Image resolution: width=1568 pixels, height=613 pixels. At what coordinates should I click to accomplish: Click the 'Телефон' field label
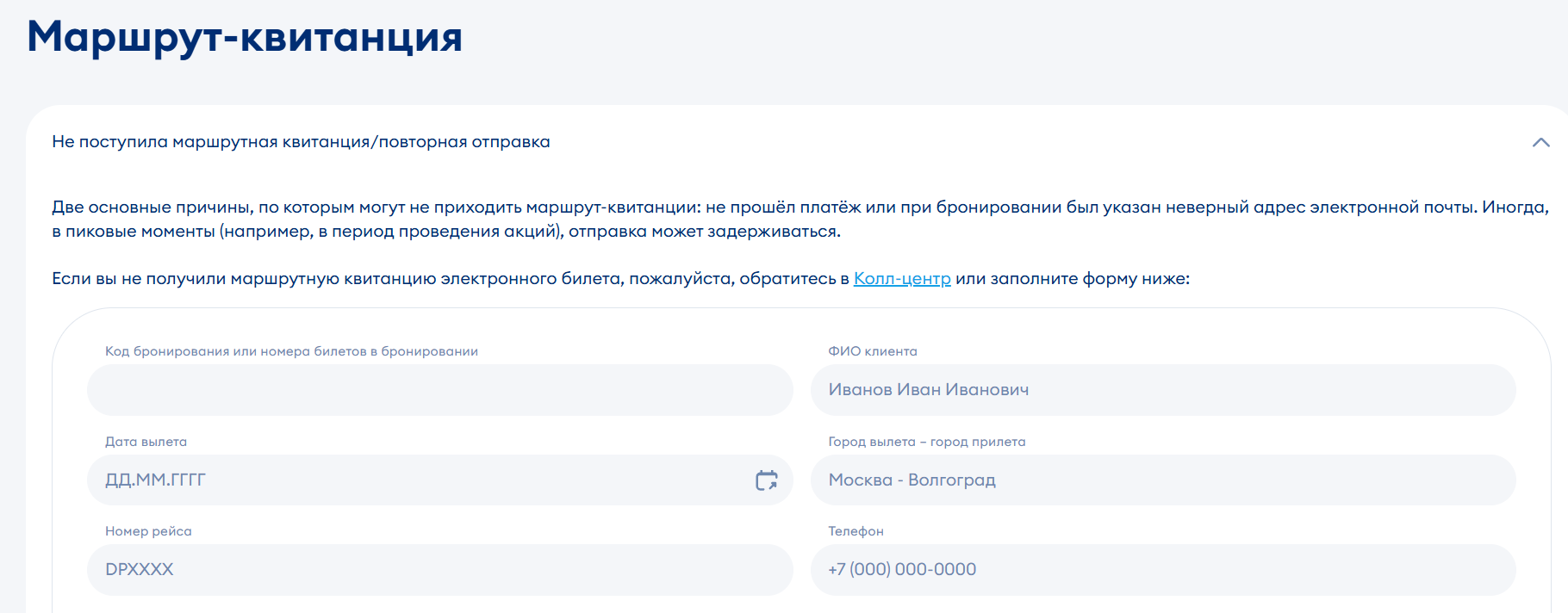point(856,531)
